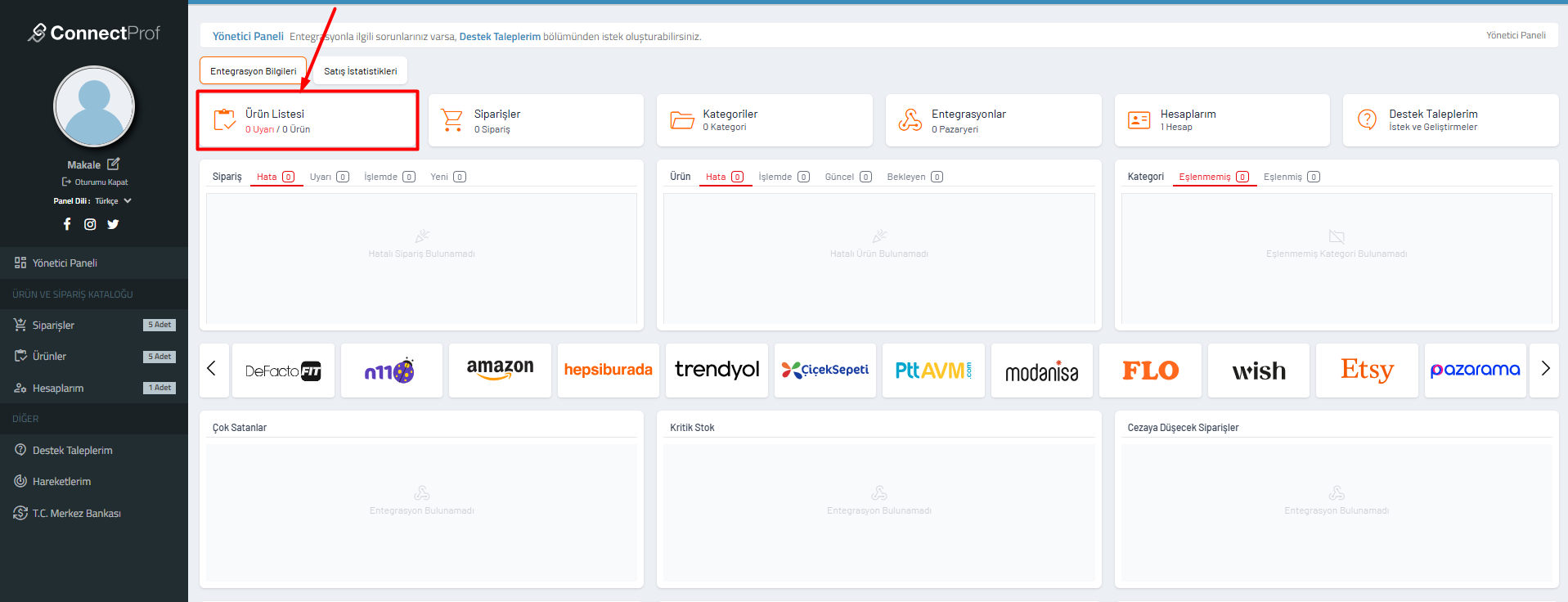
Task: Click Oturumu Kapat logout link
Action: tap(95, 182)
